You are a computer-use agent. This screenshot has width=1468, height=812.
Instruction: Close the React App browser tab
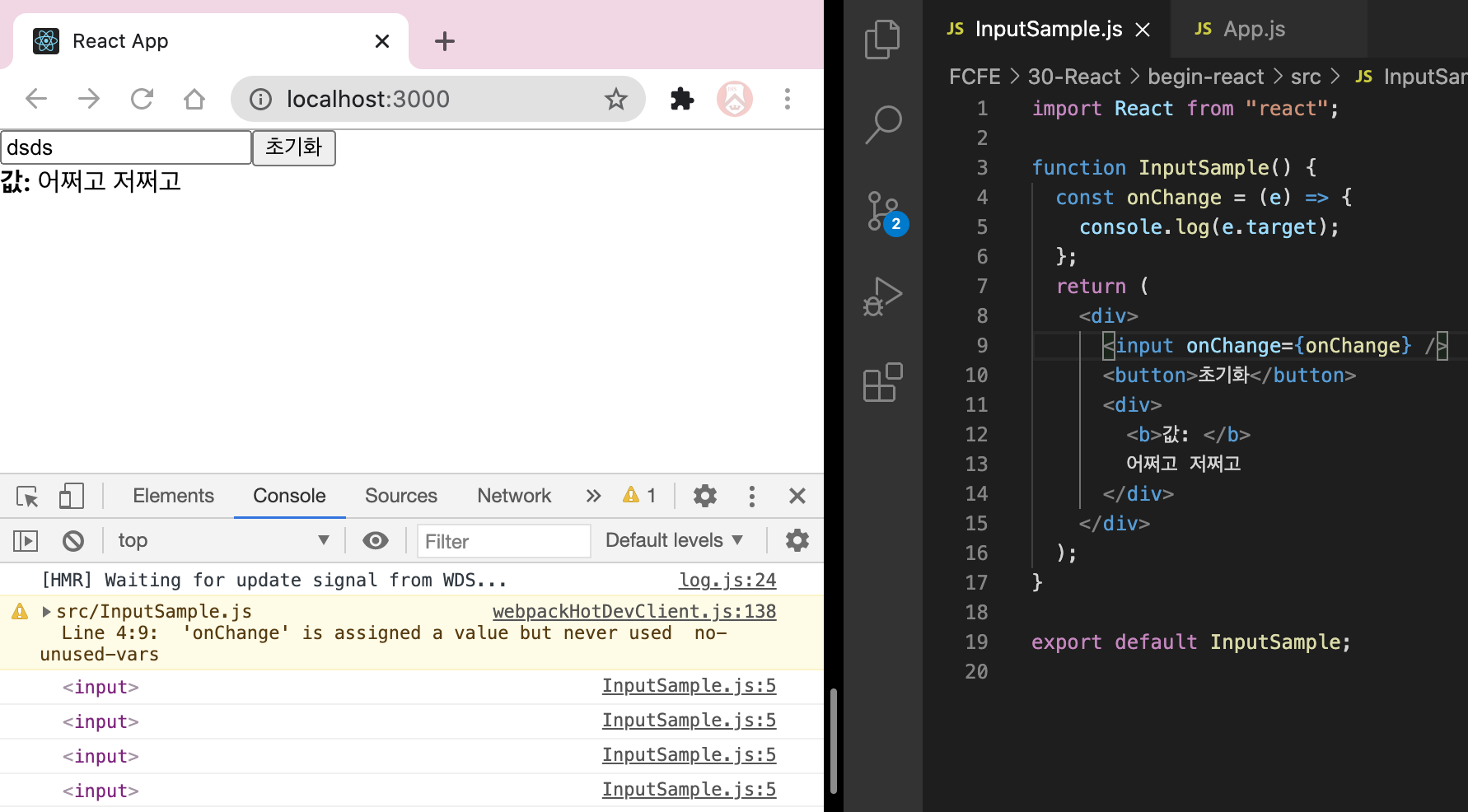[382, 41]
